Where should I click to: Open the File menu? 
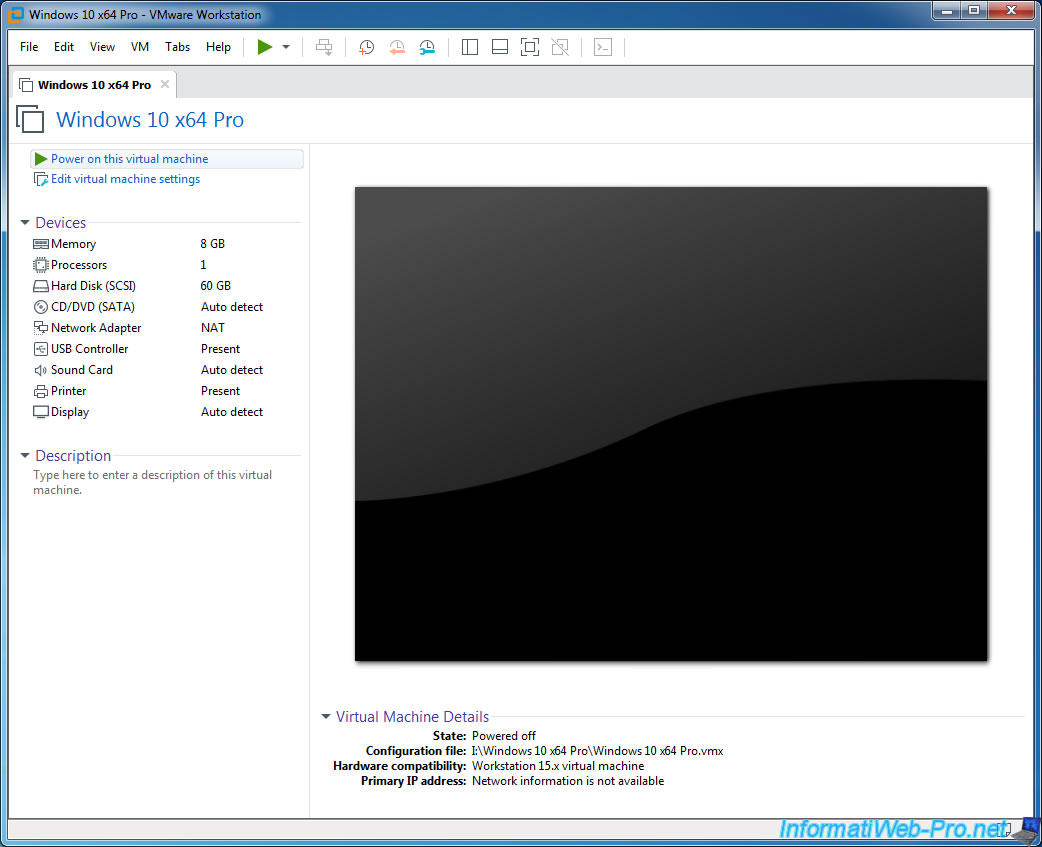29,47
